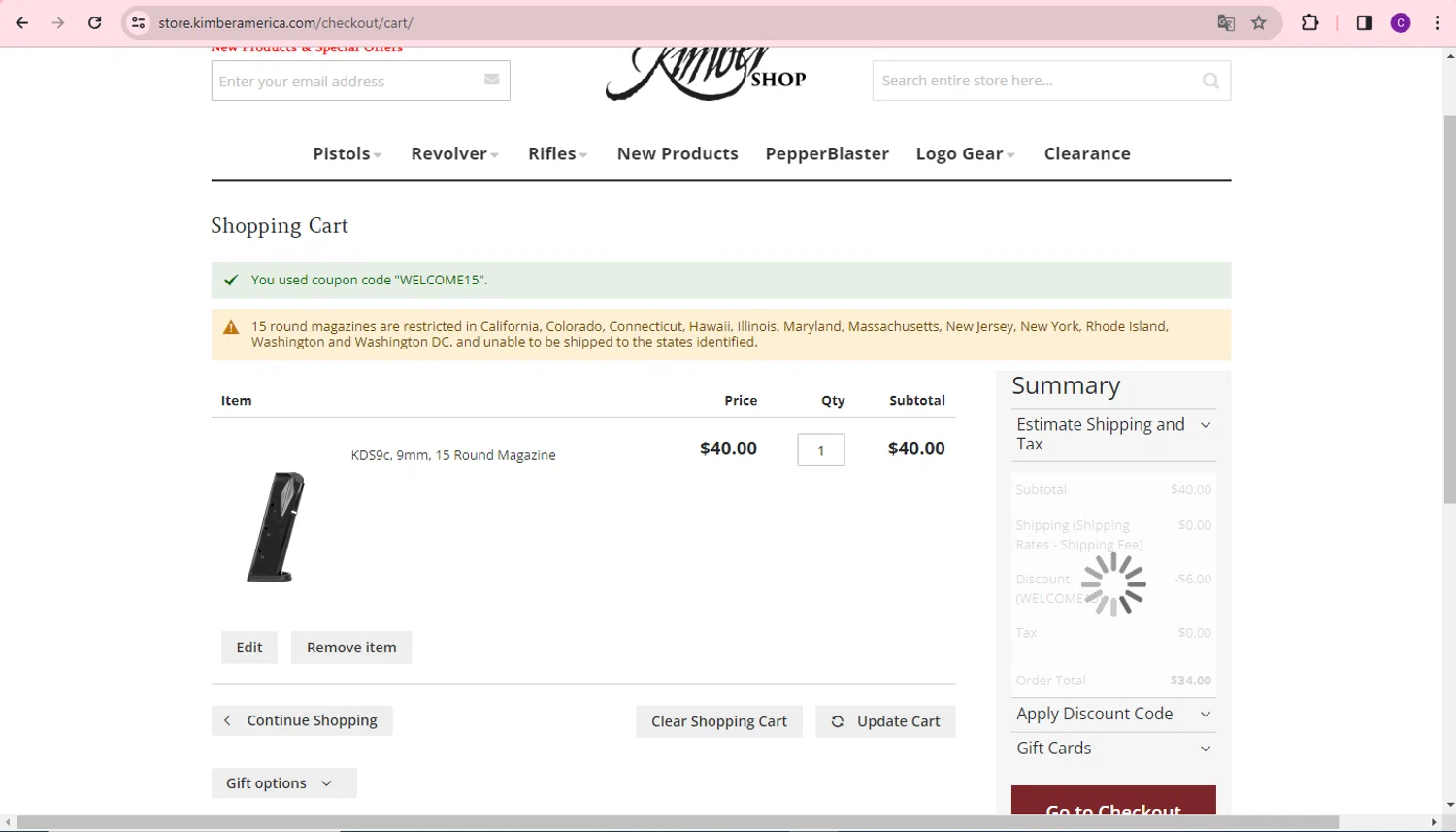Go to Clearance section
This screenshot has height=832, width=1456.
coord(1087,153)
